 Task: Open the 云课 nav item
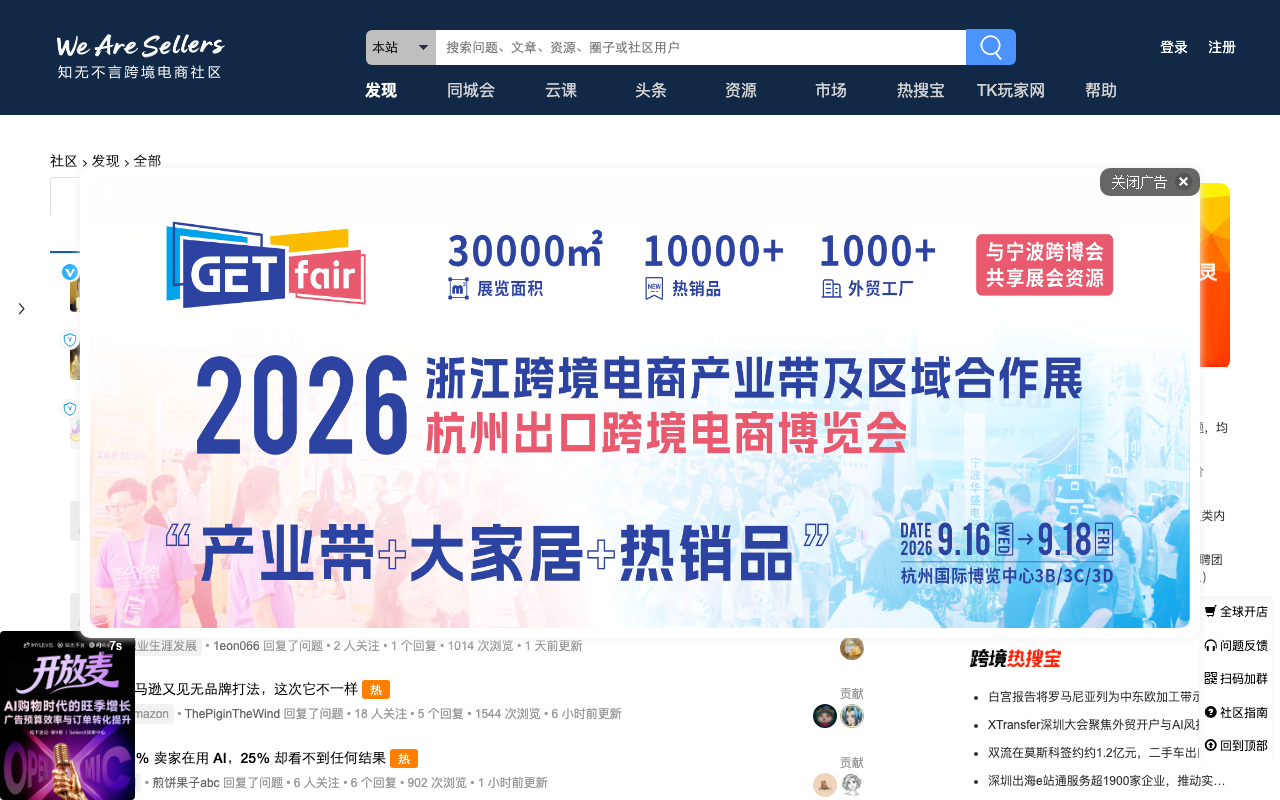pyautogui.click(x=561, y=90)
